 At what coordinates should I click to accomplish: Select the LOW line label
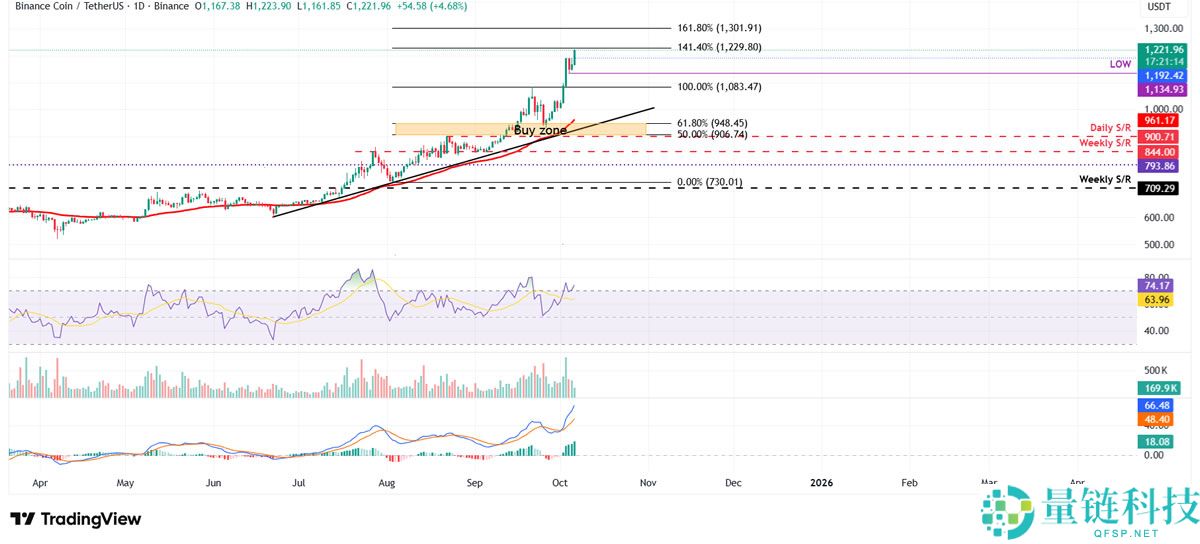tap(1120, 63)
